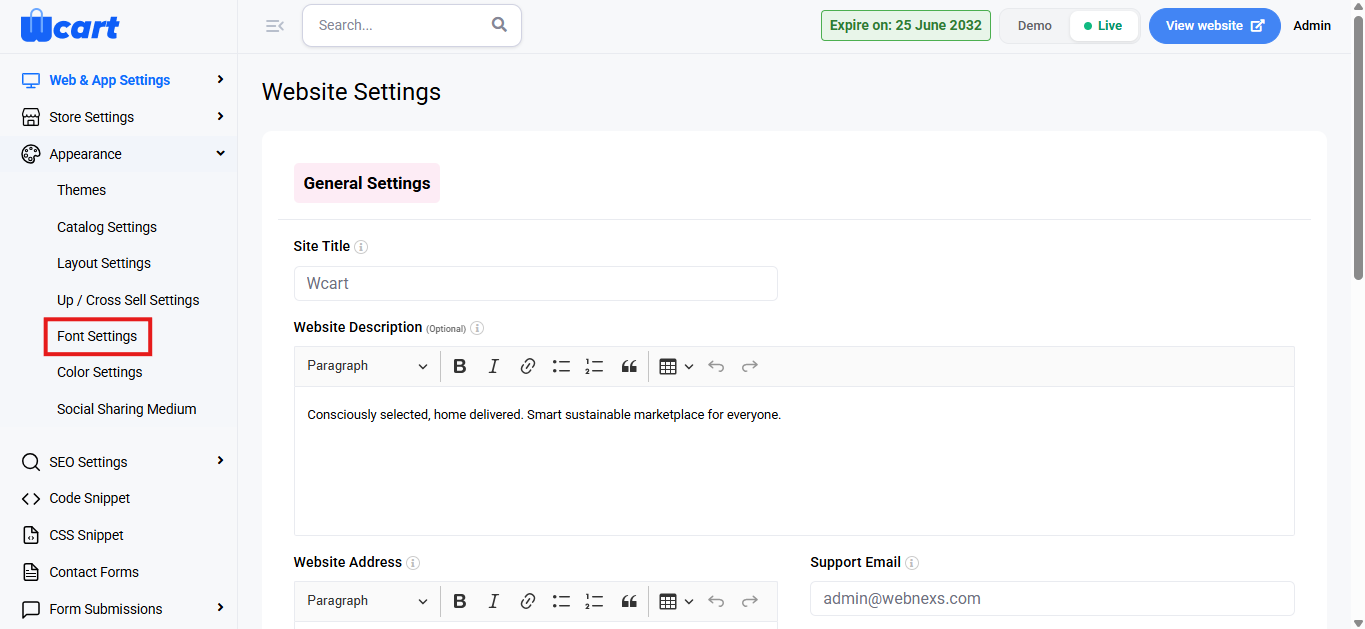Click the Wcart logo
Viewport: 1365px width, 629px height.
pyautogui.click(x=70, y=25)
